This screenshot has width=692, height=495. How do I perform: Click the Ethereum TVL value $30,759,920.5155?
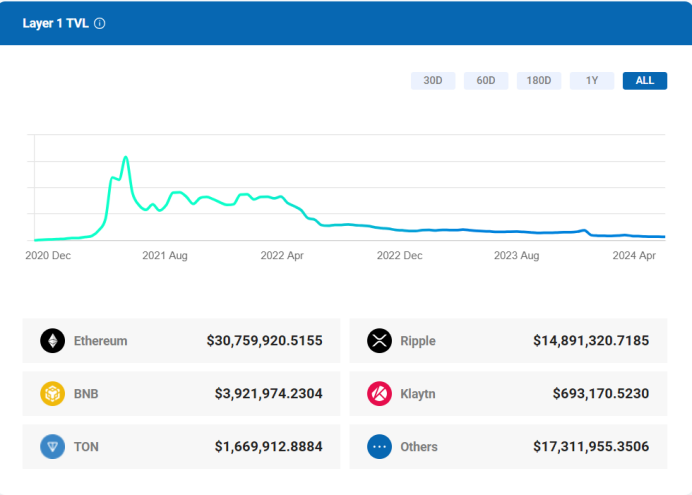click(265, 341)
